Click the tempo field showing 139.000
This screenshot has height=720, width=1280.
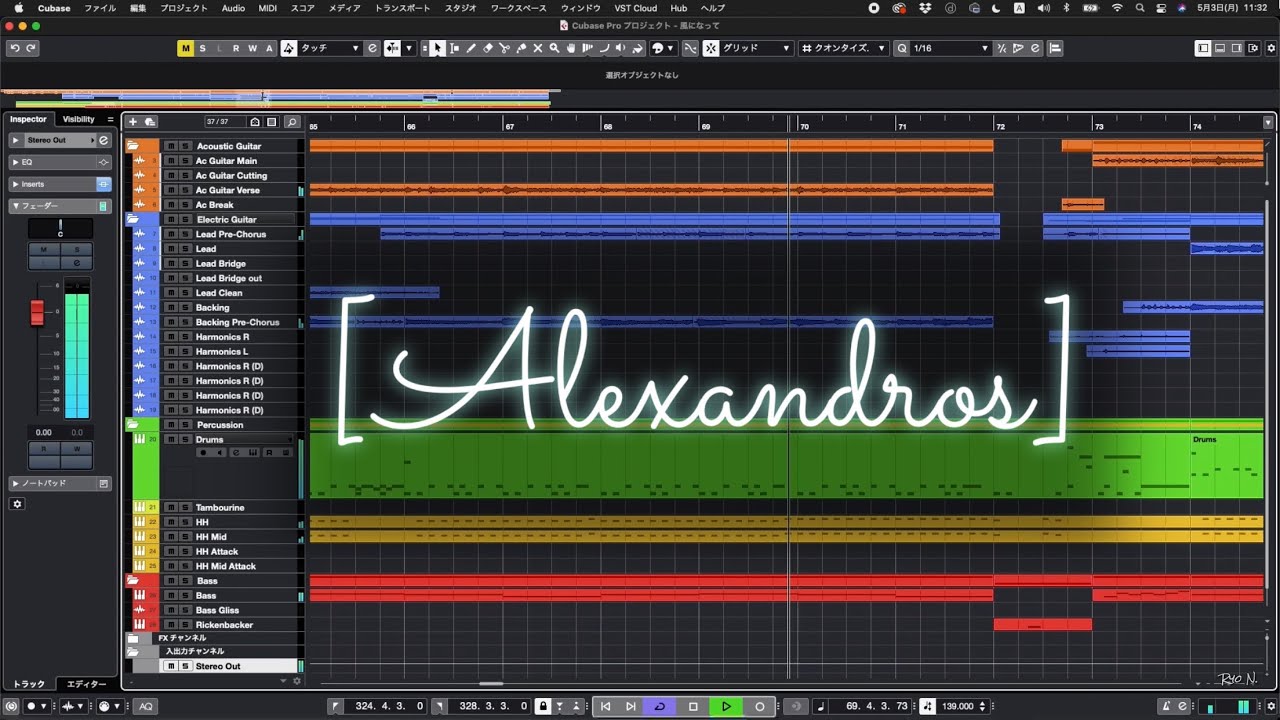[957, 706]
